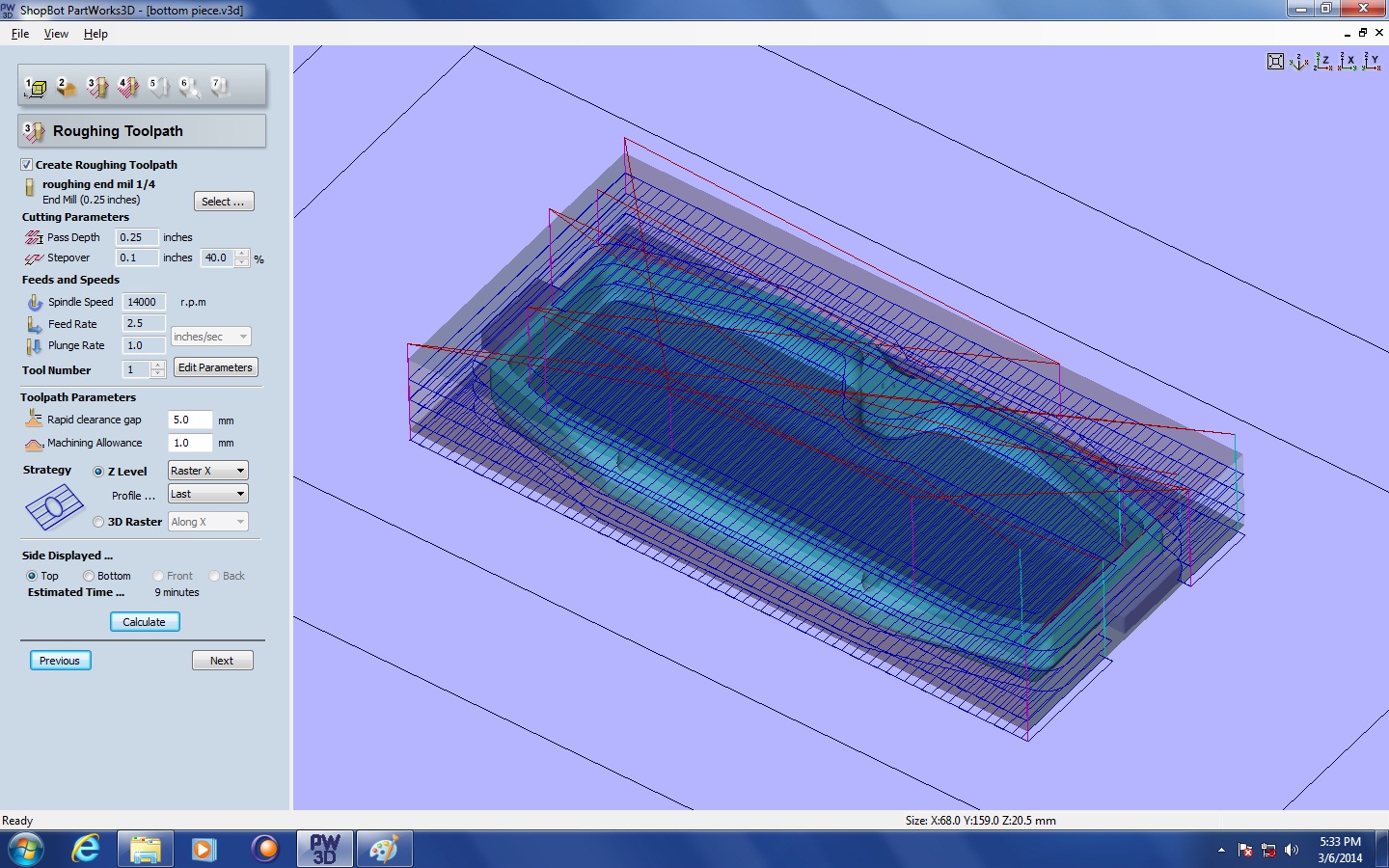This screenshot has height=868, width=1389.
Task: Click the Stepover inches input field
Action: (x=137, y=258)
